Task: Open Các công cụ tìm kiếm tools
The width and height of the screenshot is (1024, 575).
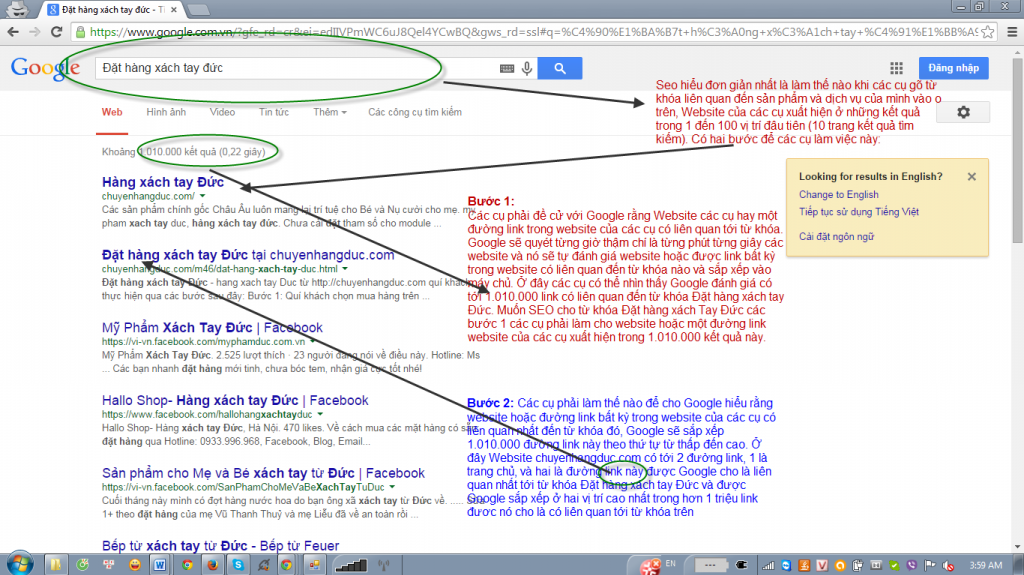Action: 415,112
